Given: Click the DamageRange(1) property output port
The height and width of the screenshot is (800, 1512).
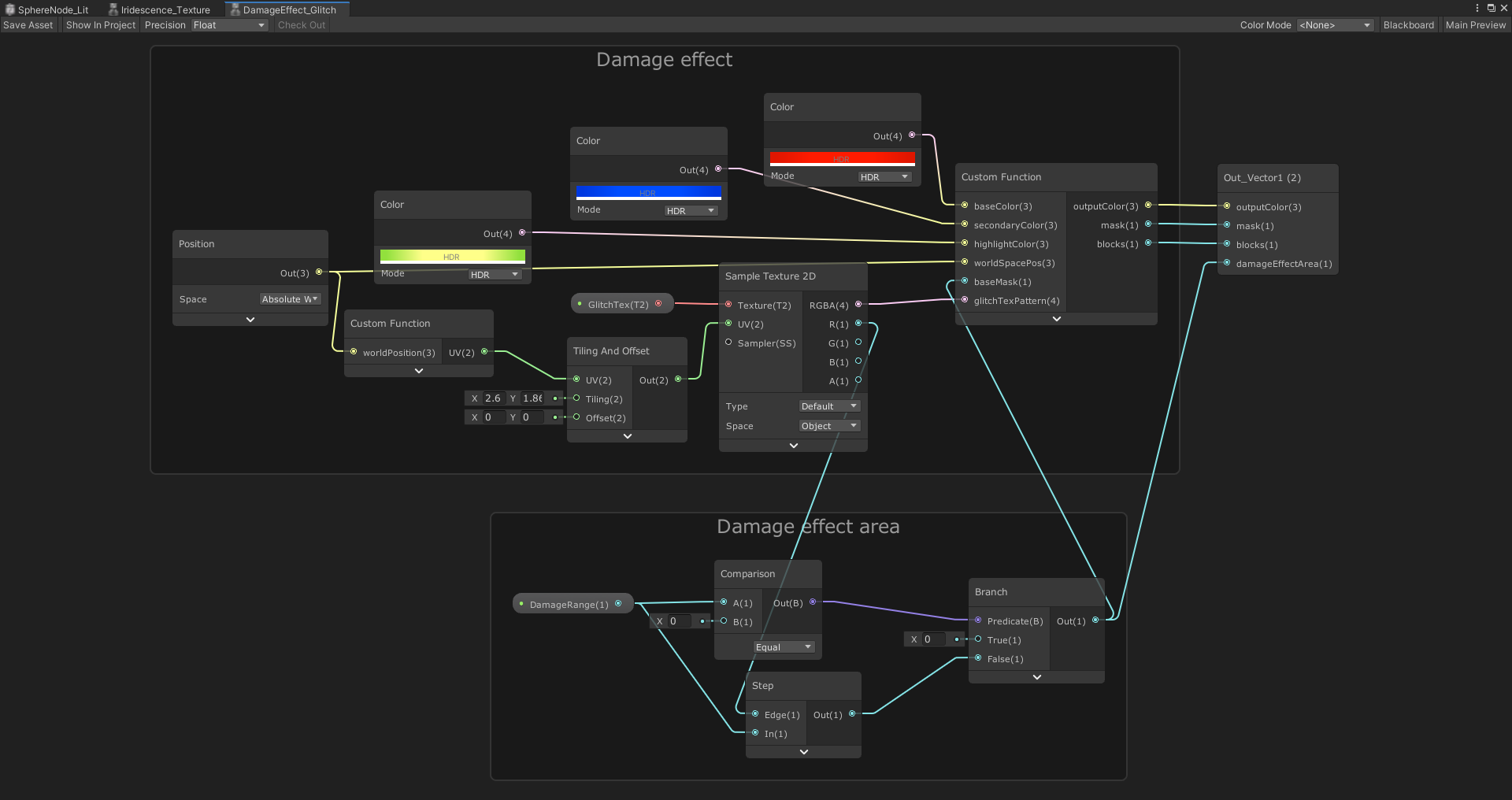Looking at the screenshot, I should 618,604.
